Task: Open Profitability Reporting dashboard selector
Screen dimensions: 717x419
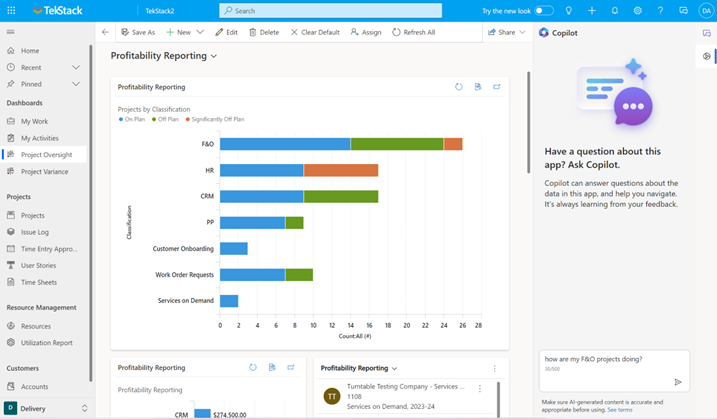Action: coord(164,56)
